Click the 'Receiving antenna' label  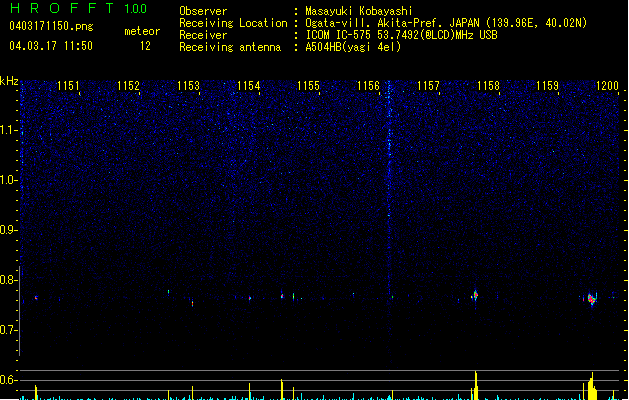click(230, 47)
